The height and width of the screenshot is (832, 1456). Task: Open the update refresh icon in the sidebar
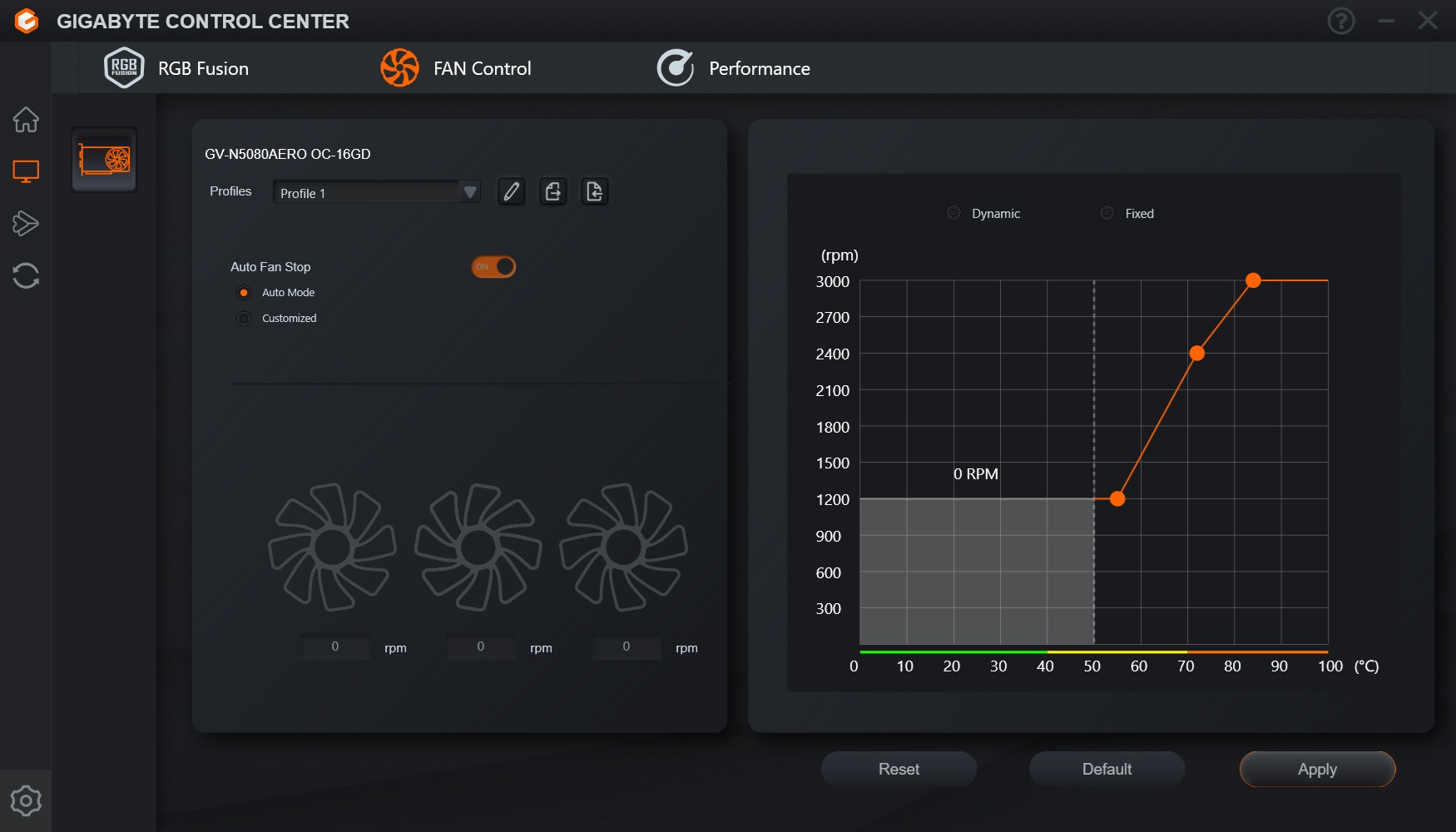point(26,275)
